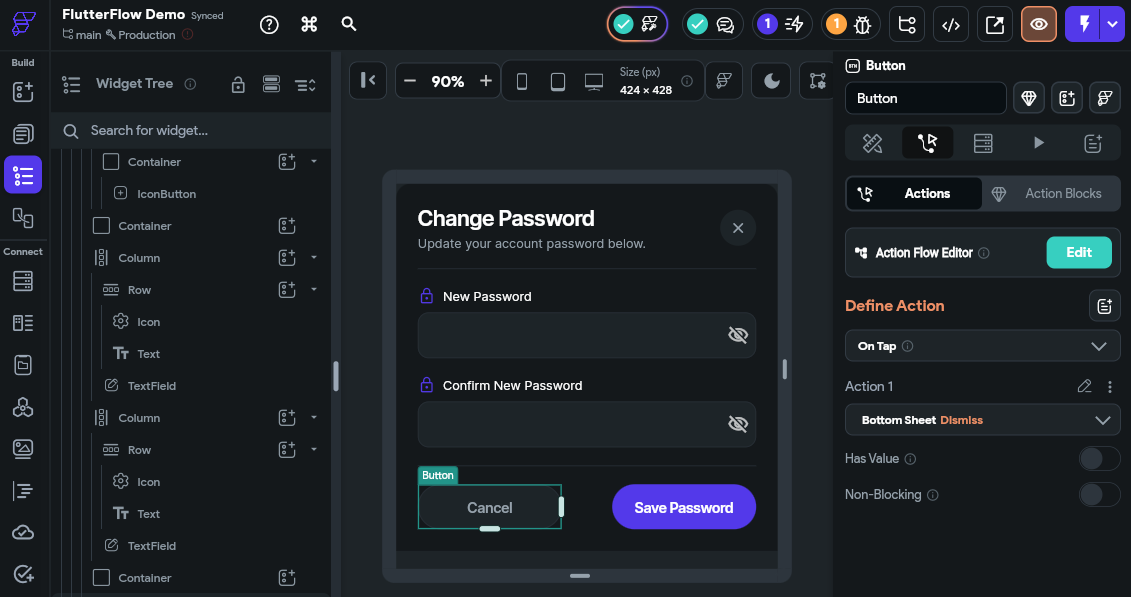Open the add widget icon in Build sidebar
1131x597 pixels.
(23, 92)
